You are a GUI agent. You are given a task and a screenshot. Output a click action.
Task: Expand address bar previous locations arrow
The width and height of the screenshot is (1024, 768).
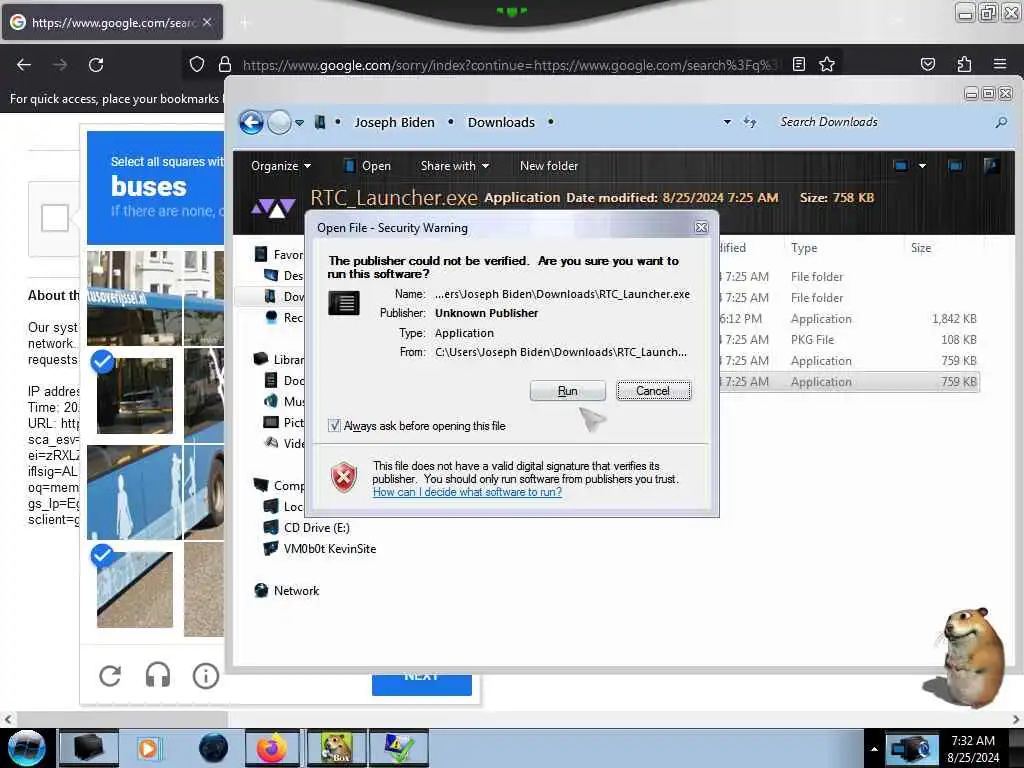point(727,122)
